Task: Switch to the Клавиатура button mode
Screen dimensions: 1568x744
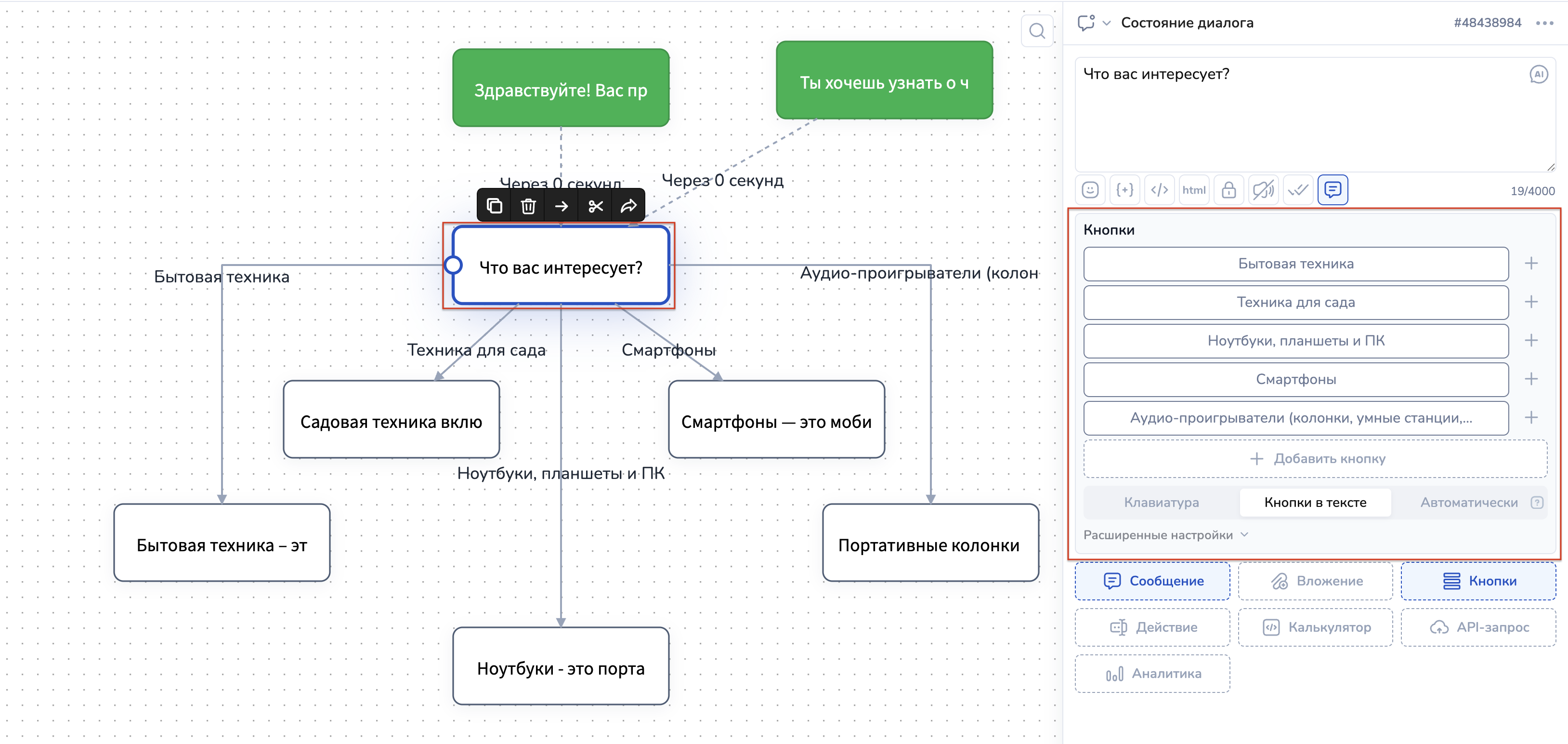Action: pyautogui.click(x=1161, y=502)
